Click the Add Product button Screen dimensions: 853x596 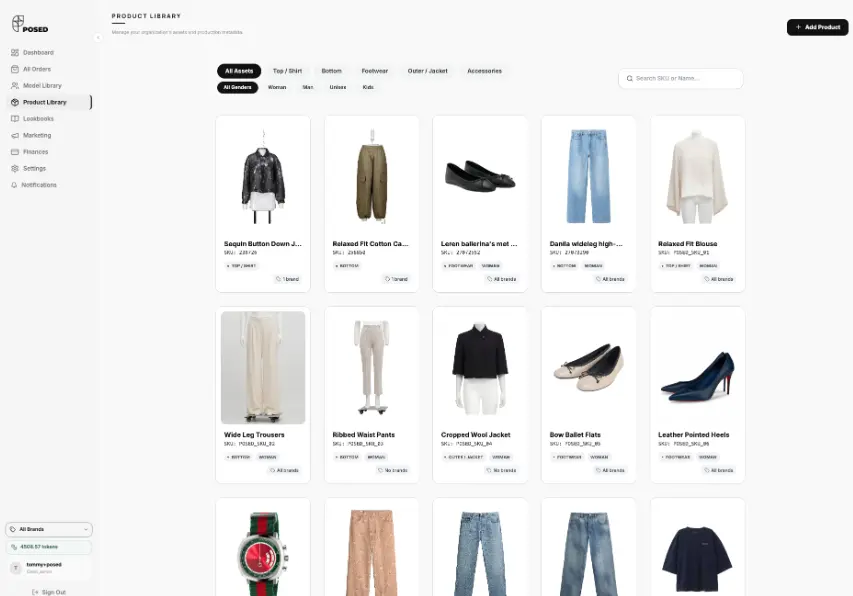point(817,27)
